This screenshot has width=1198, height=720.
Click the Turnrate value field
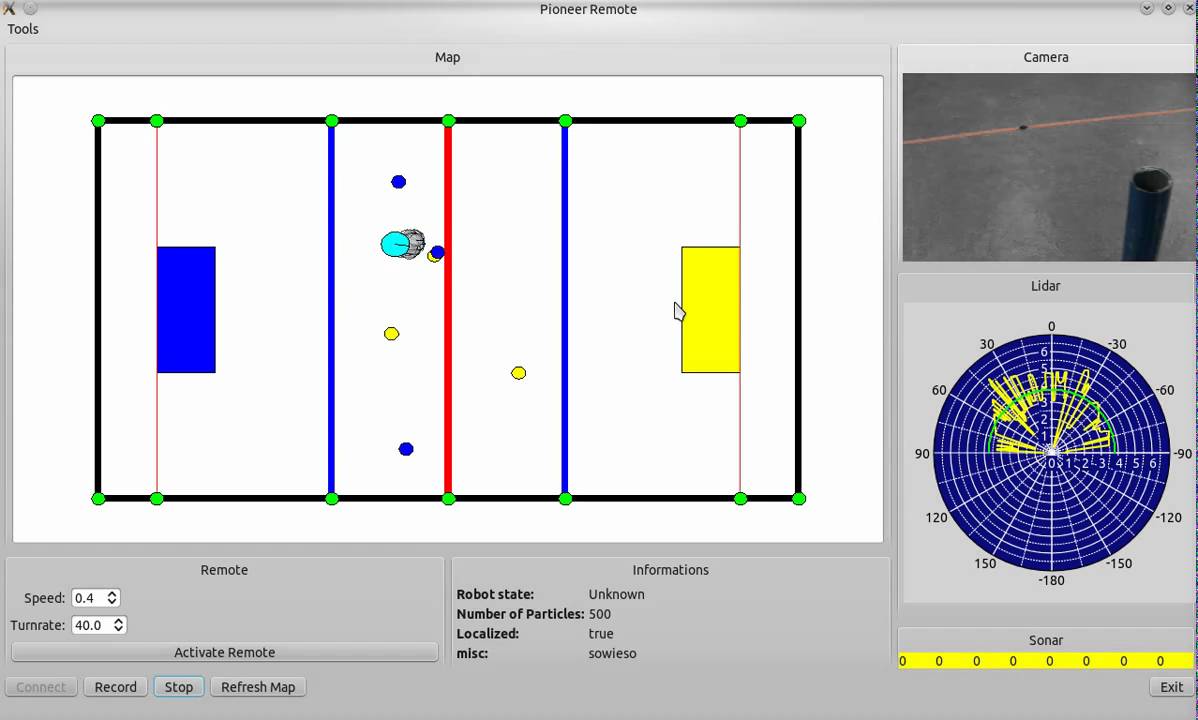[92, 625]
